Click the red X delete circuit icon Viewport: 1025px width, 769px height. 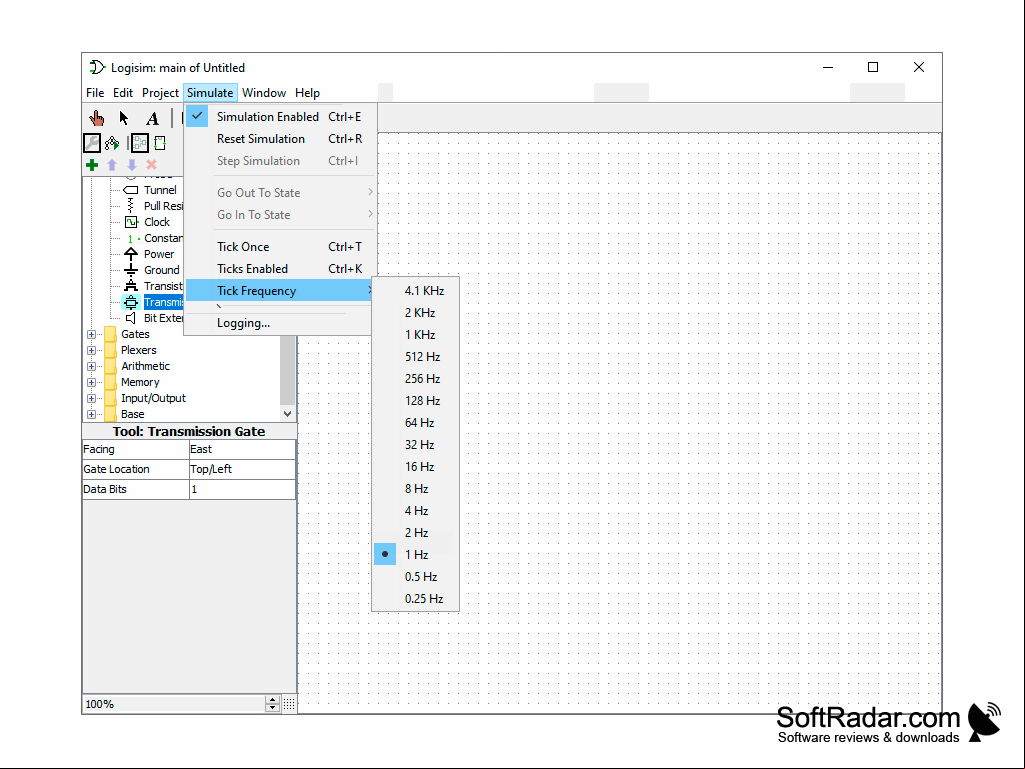click(152, 165)
